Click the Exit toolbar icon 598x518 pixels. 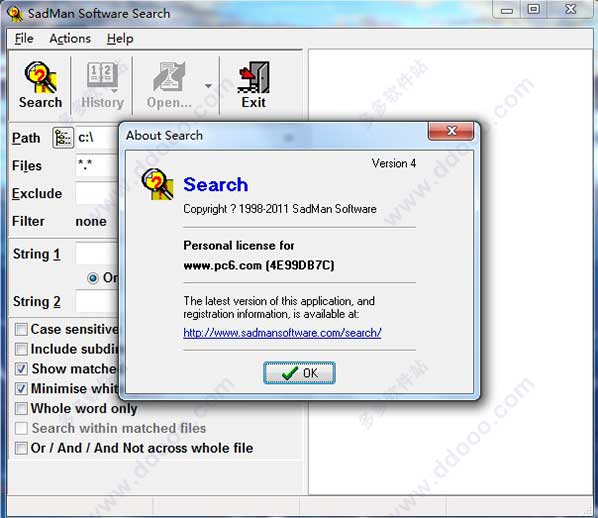click(x=253, y=85)
